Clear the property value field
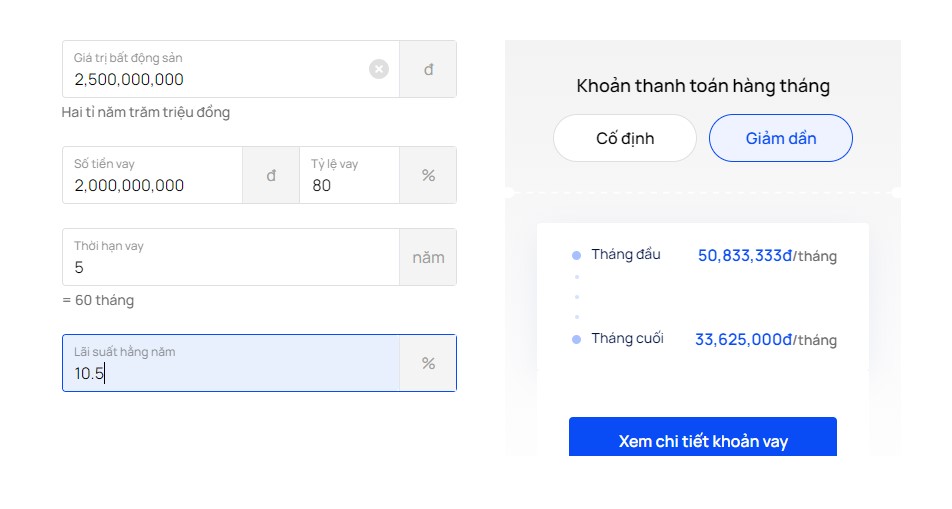The image size is (952, 509). coord(379,69)
